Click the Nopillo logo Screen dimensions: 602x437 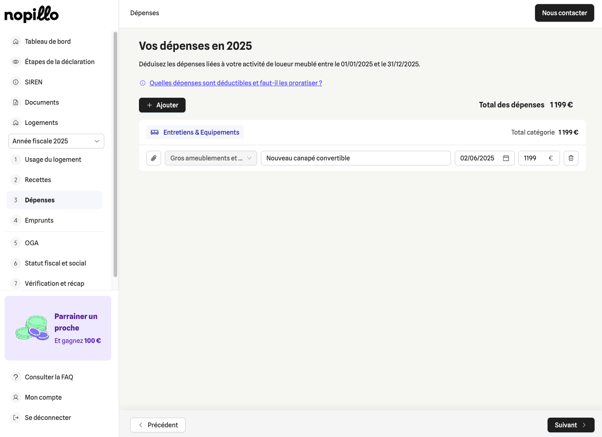(x=32, y=14)
